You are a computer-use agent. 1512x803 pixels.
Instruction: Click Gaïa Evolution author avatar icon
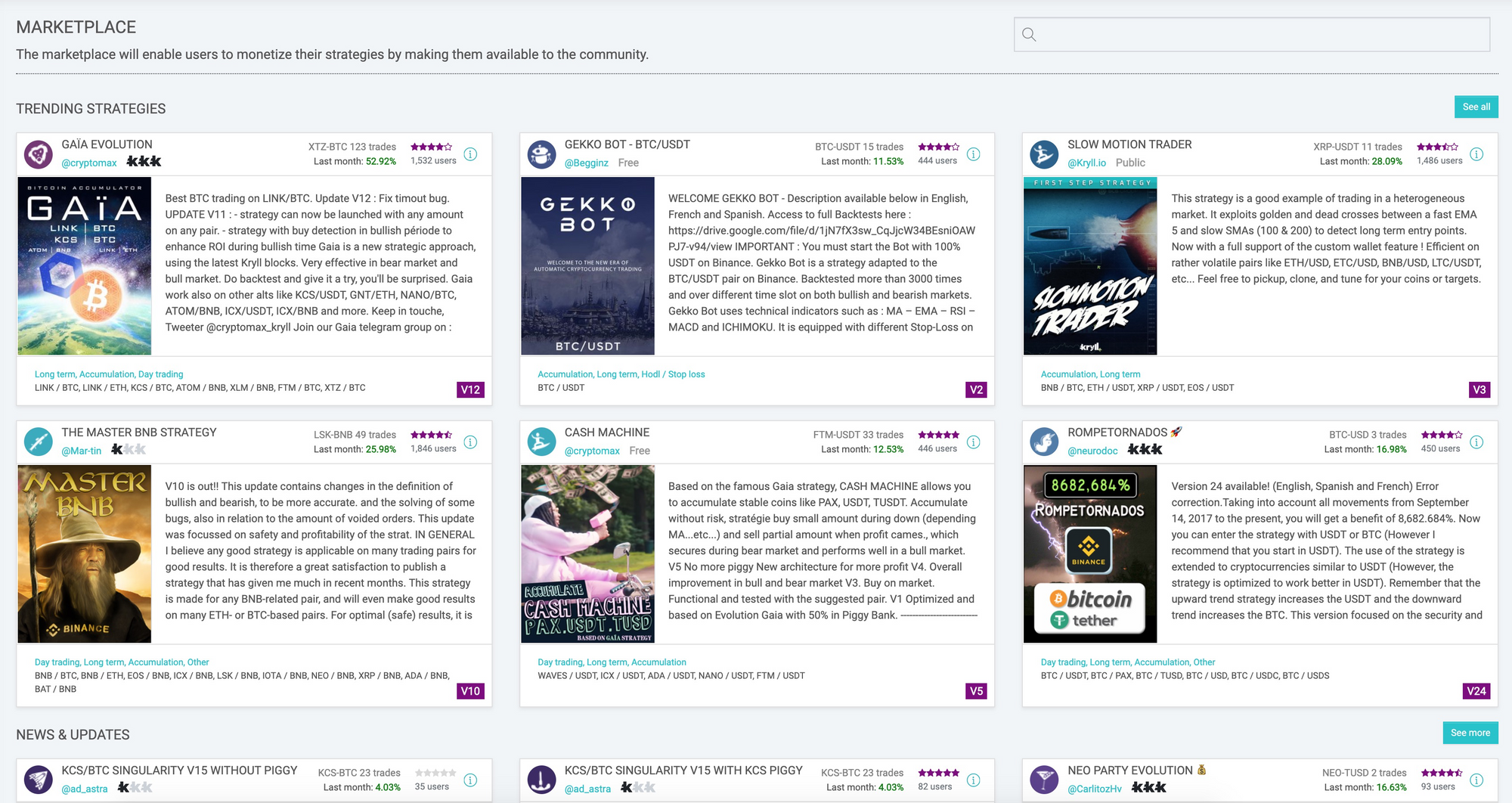point(38,154)
